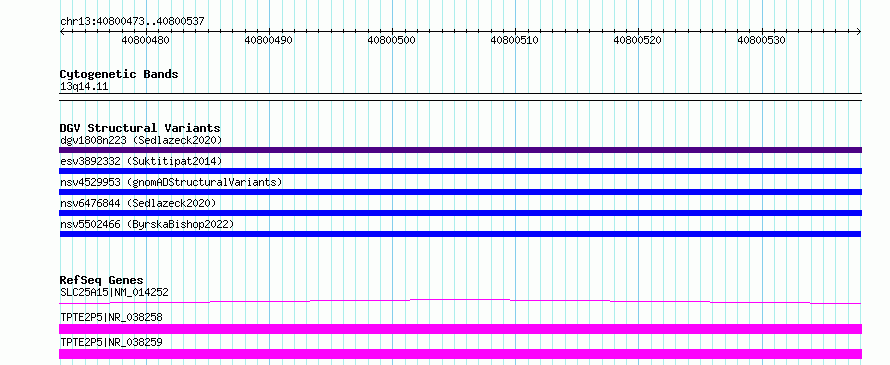
Task: Select the blue nsv5502466 variant bar
Action: [x=460, y=234]
